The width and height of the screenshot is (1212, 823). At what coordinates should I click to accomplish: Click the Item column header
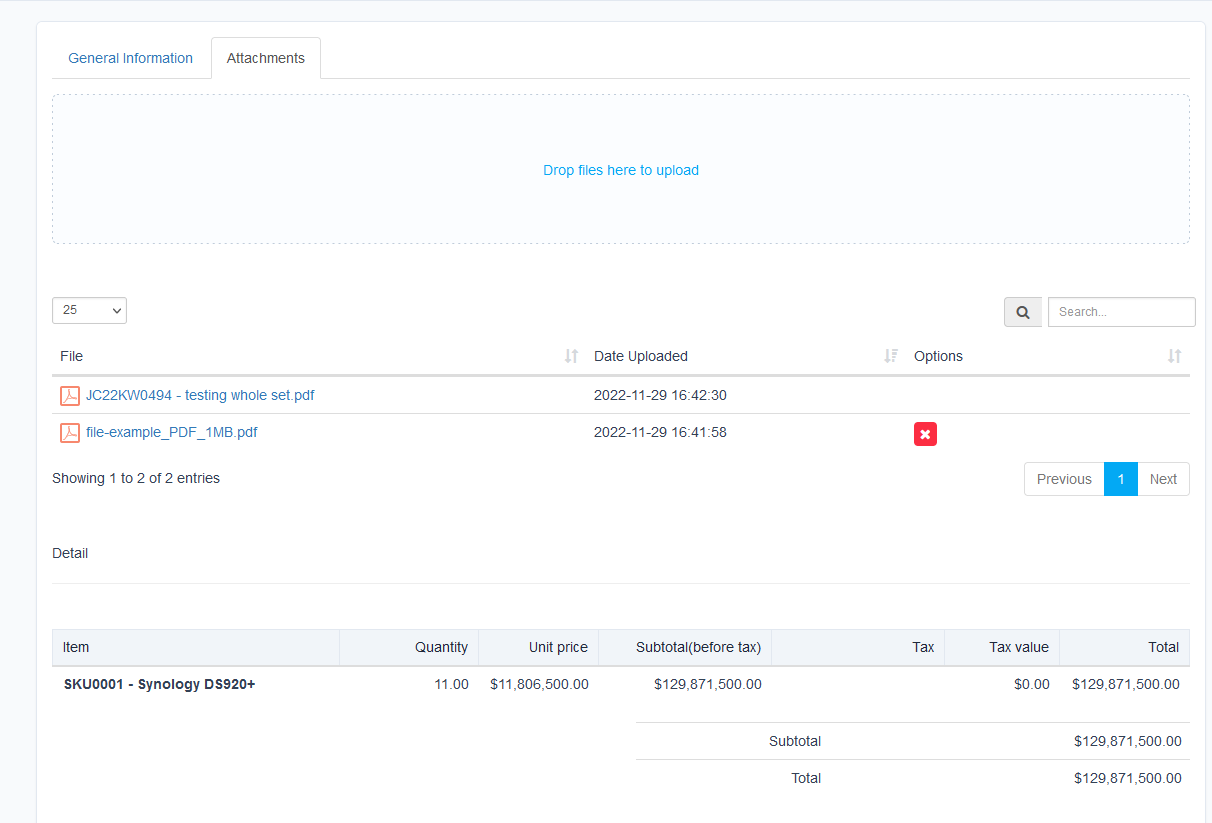[x=76, y=647]
